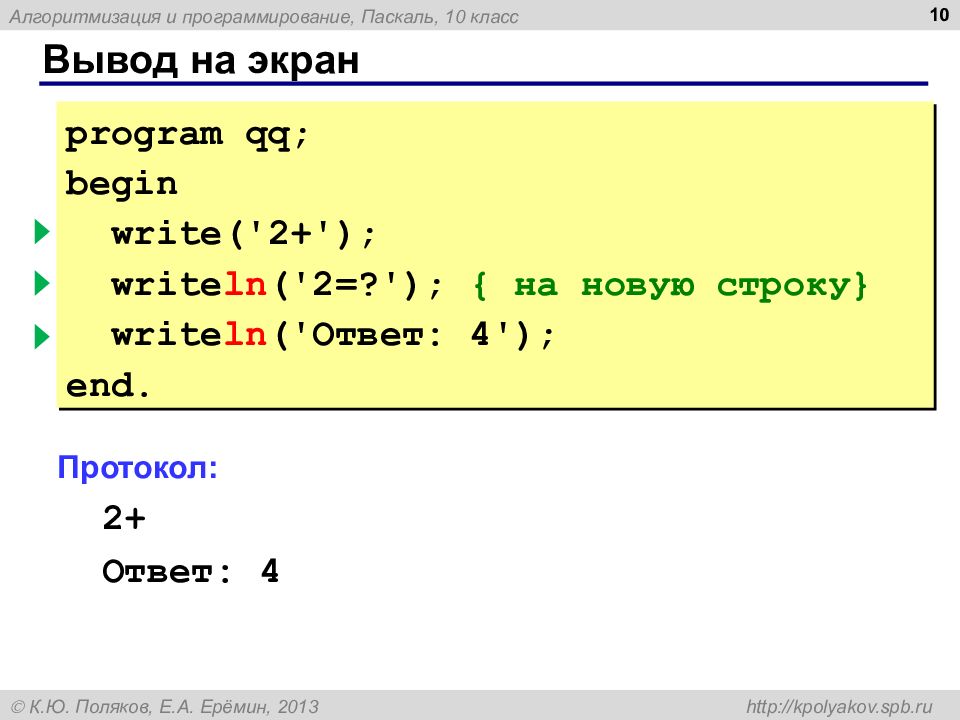
Task: Click the header 'Алгоритмизация и программирование, Паскаль, 10 класс'
Action: tap(264, 17)
